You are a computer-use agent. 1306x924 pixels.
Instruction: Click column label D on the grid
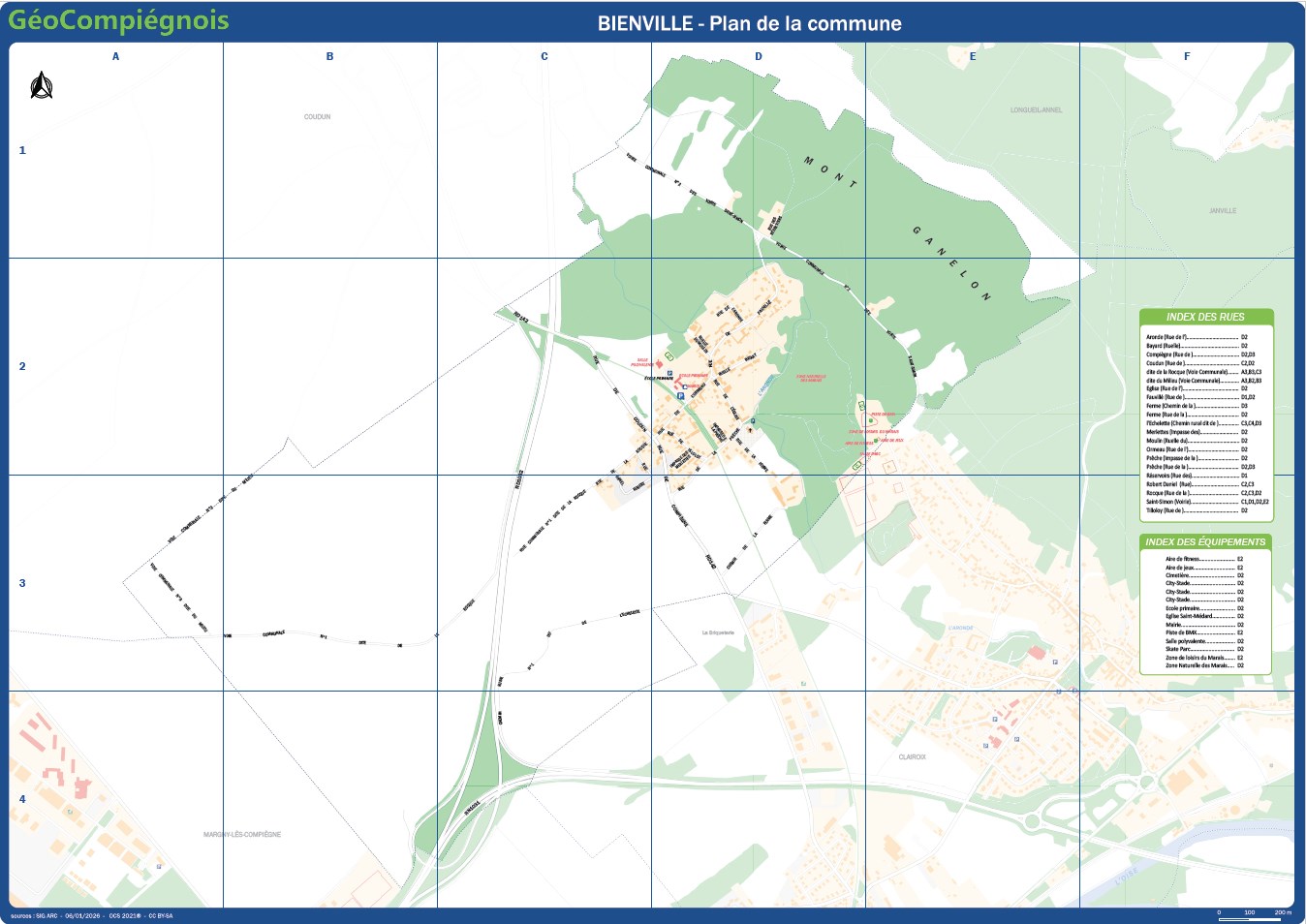[759, 56]
